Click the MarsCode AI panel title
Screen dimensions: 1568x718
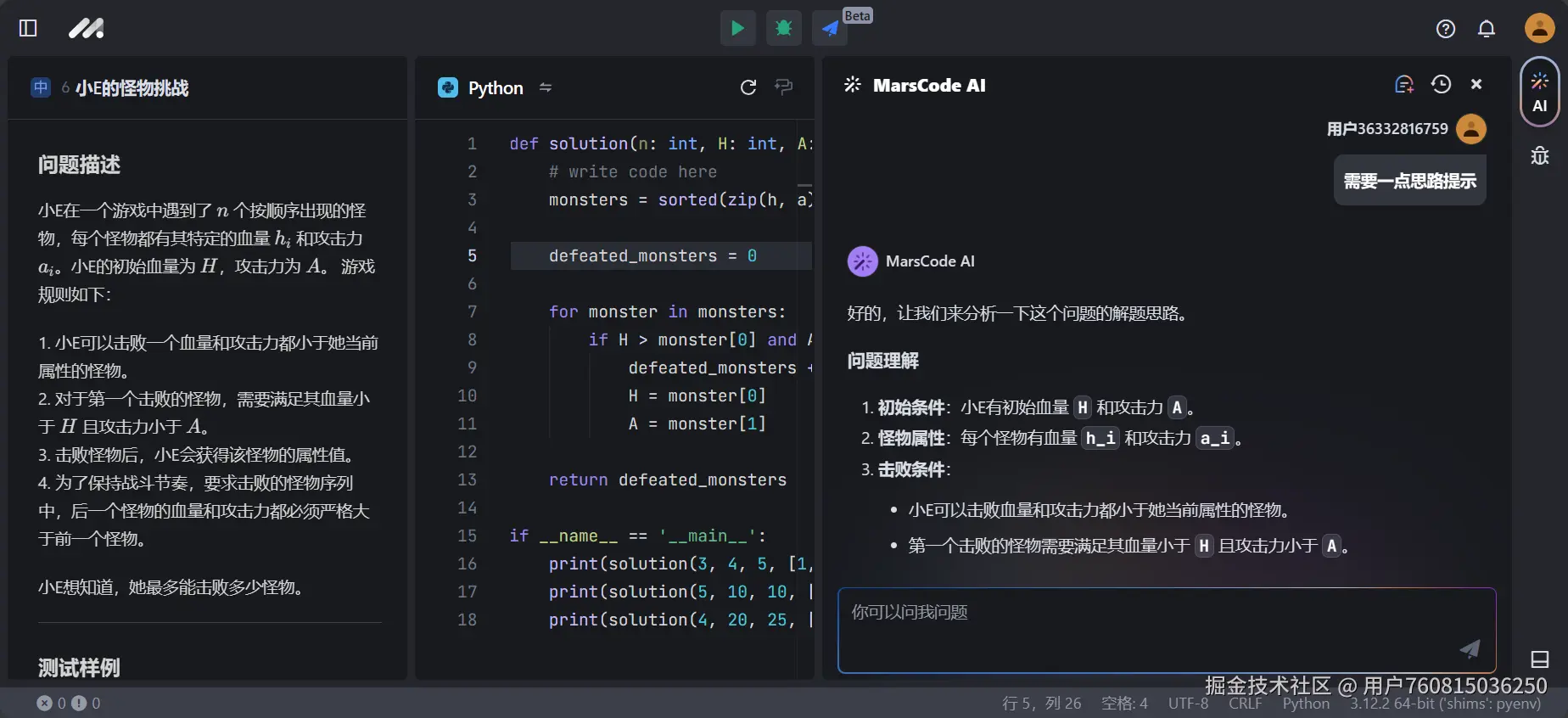click(929, 85)
